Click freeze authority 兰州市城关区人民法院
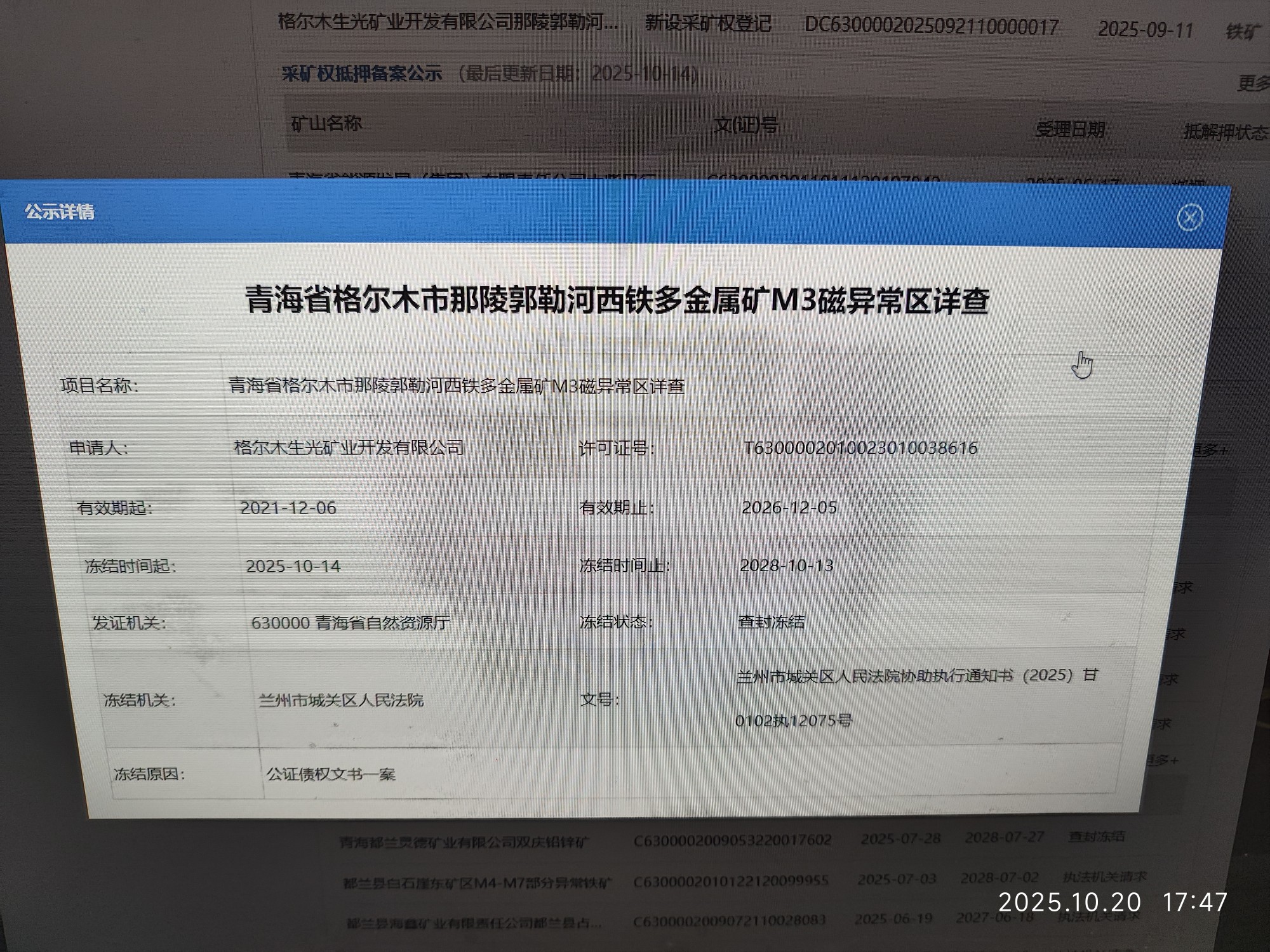 [341, 700]
